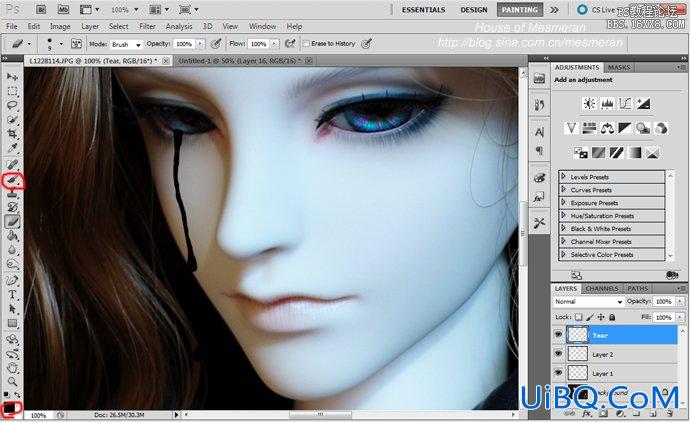Image resolution: width=690 pixels, height=422 pixels.
Task: Switch to the Masks tab
Action: tap(619, 67)
